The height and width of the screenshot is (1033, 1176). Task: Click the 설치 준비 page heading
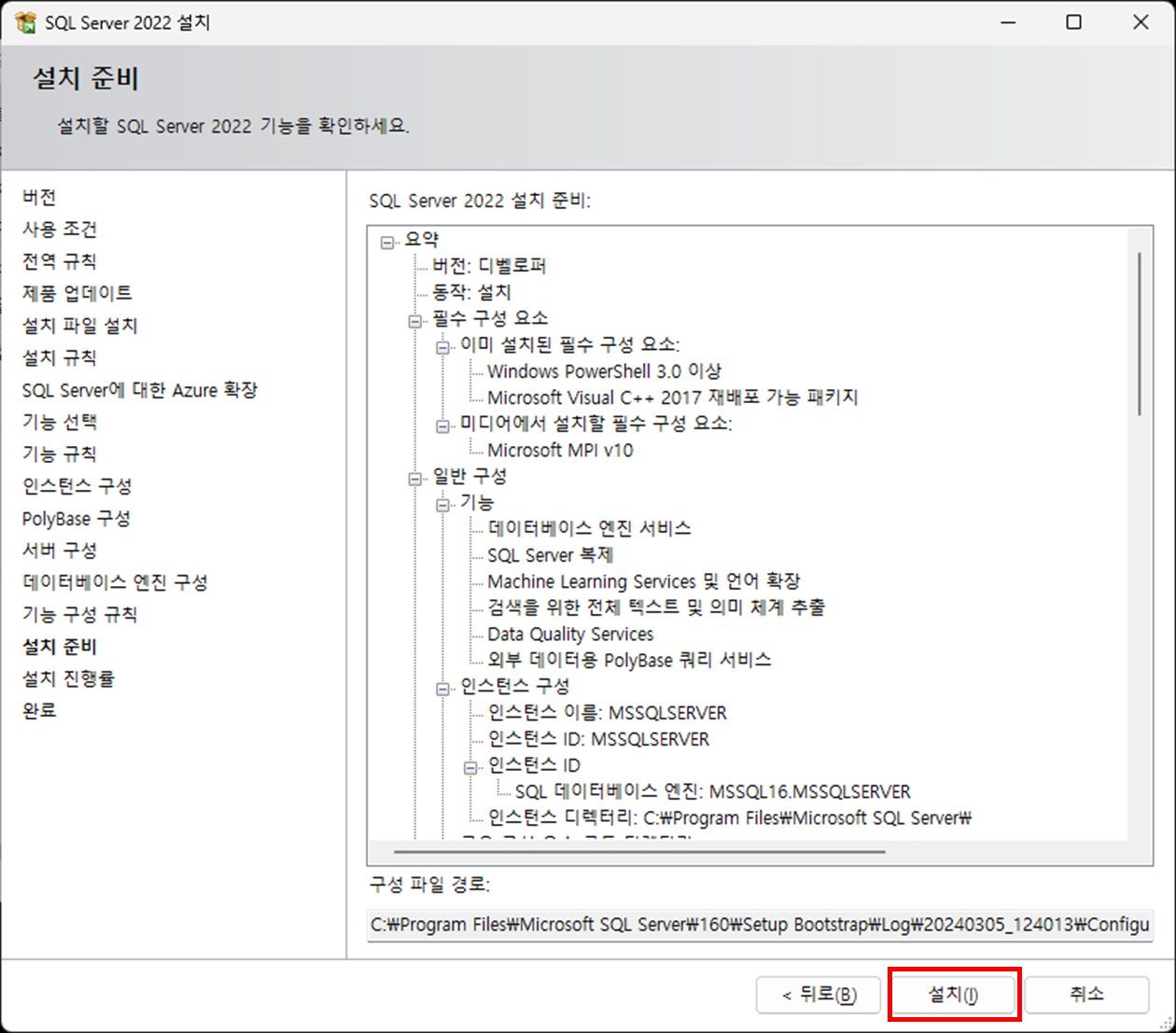tap(86, 78)
